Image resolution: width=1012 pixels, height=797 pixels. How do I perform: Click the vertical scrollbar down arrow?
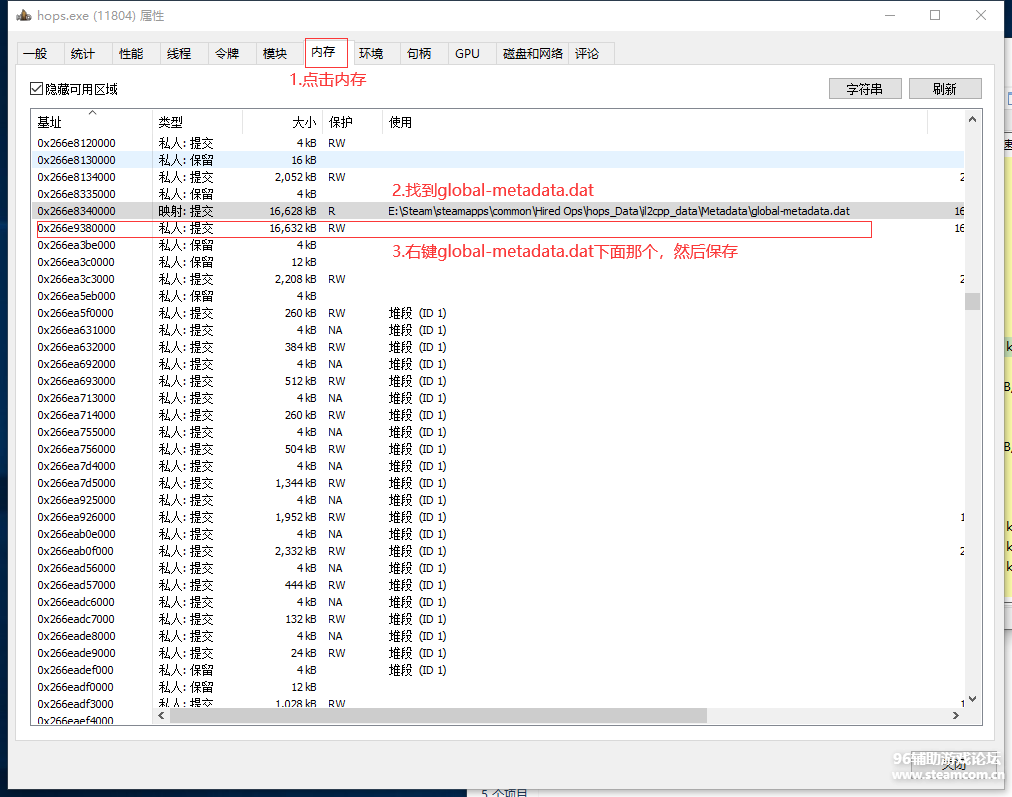click(x=972, y=703)
